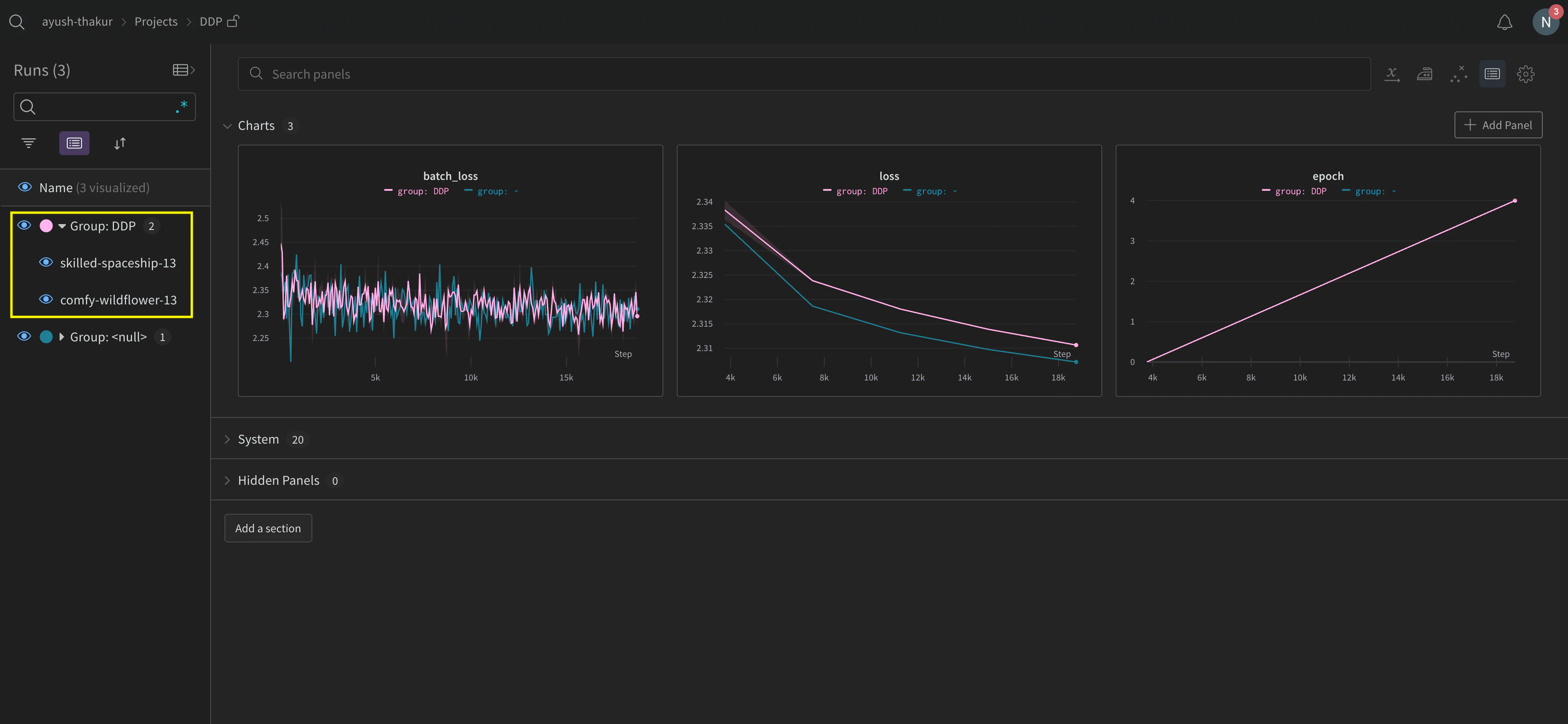Expand the Hidden Panels section

(228, 480)
